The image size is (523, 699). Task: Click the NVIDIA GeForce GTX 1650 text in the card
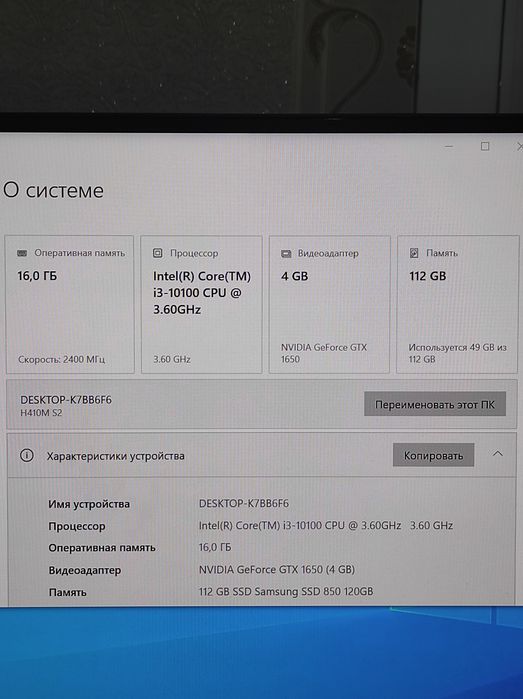tap(324, 353)
